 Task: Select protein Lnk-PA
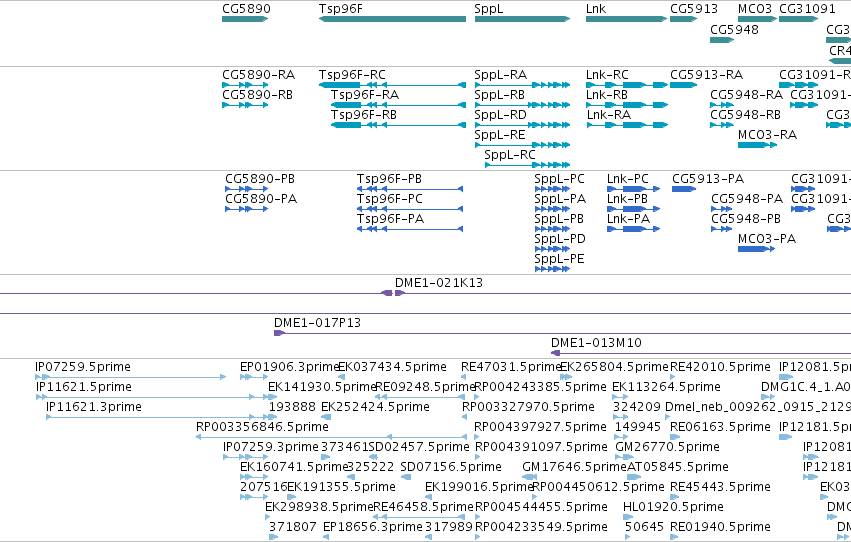633,229
